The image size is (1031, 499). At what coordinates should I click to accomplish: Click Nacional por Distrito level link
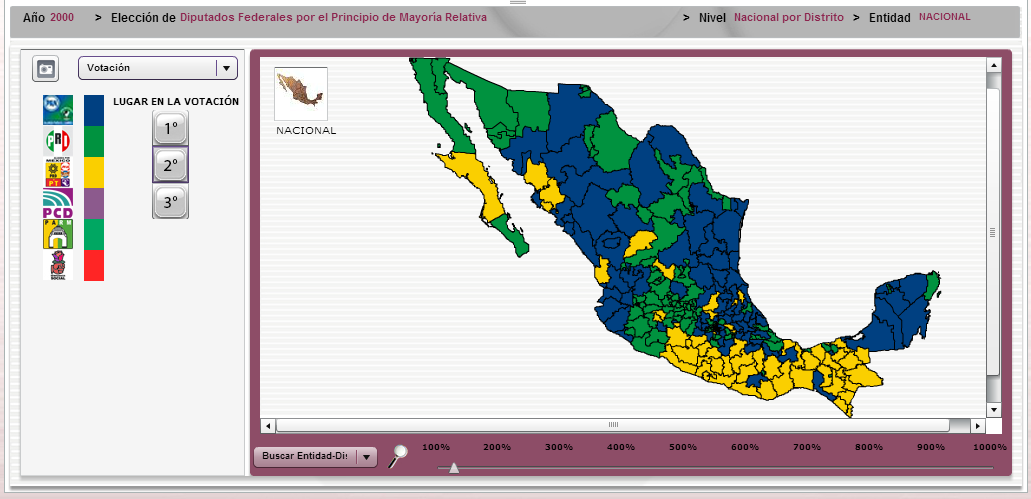click(789, 18)
